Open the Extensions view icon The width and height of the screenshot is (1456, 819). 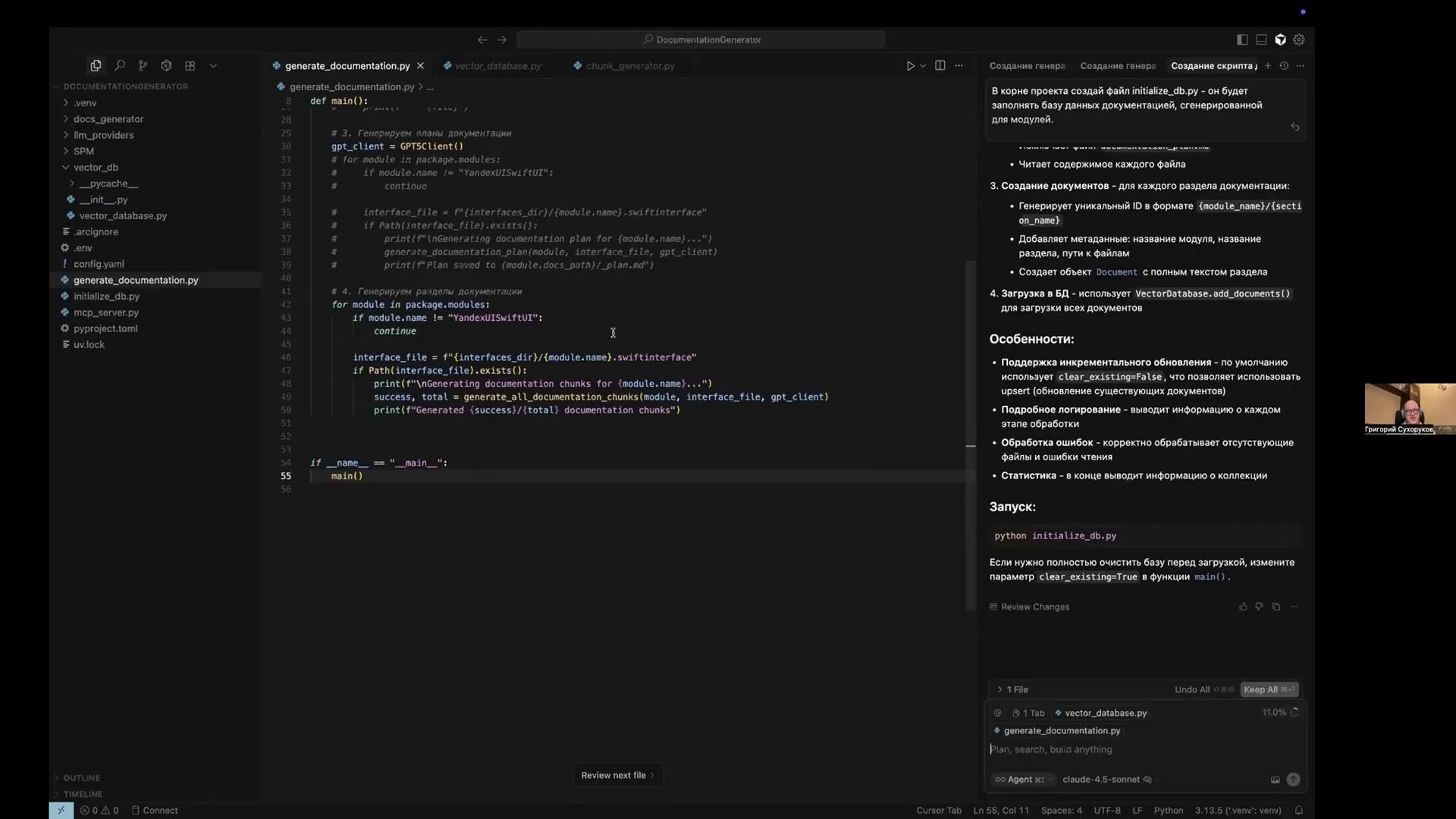point(190,66)
